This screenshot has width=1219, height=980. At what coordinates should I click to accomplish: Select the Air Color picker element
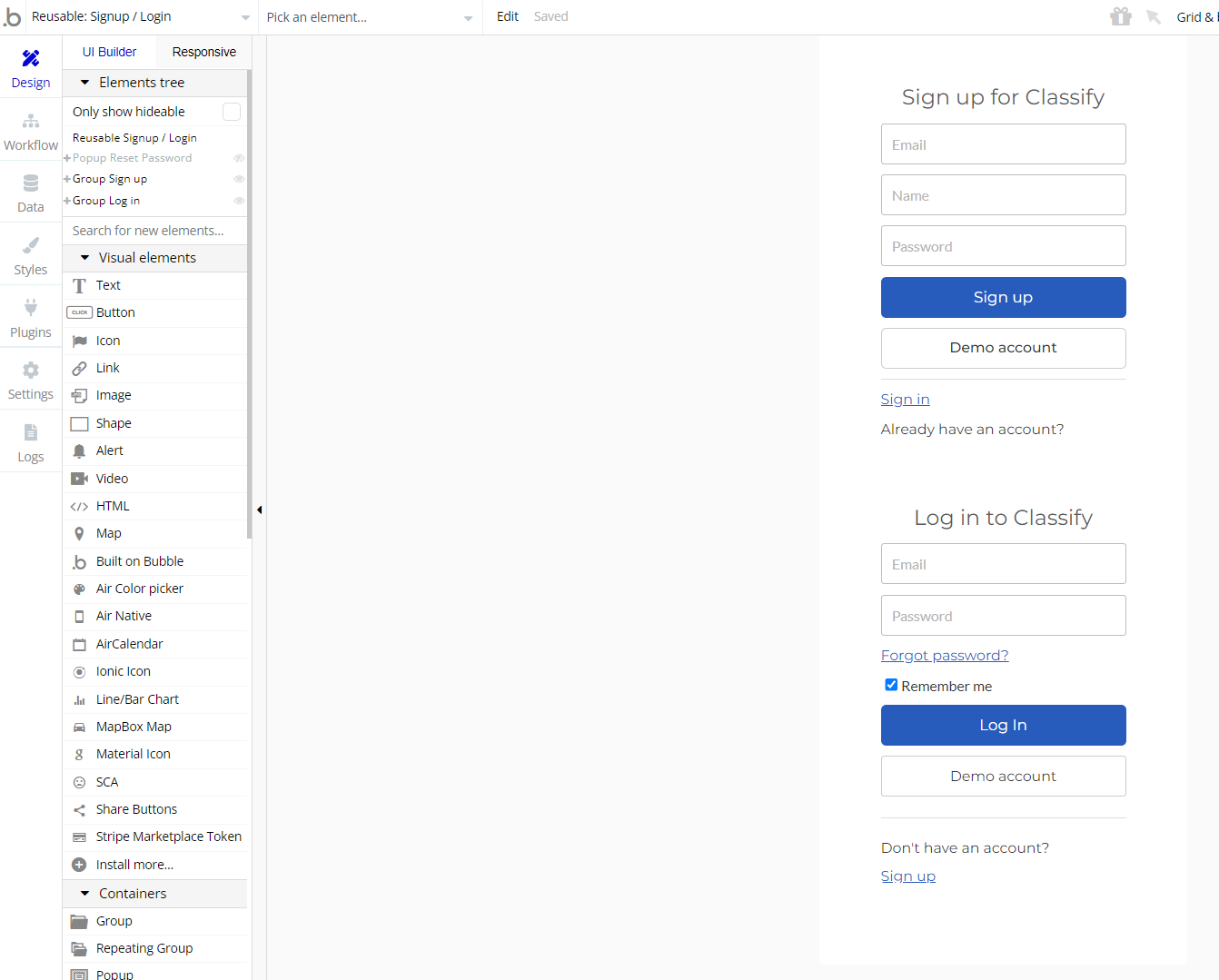click(155, 589)
